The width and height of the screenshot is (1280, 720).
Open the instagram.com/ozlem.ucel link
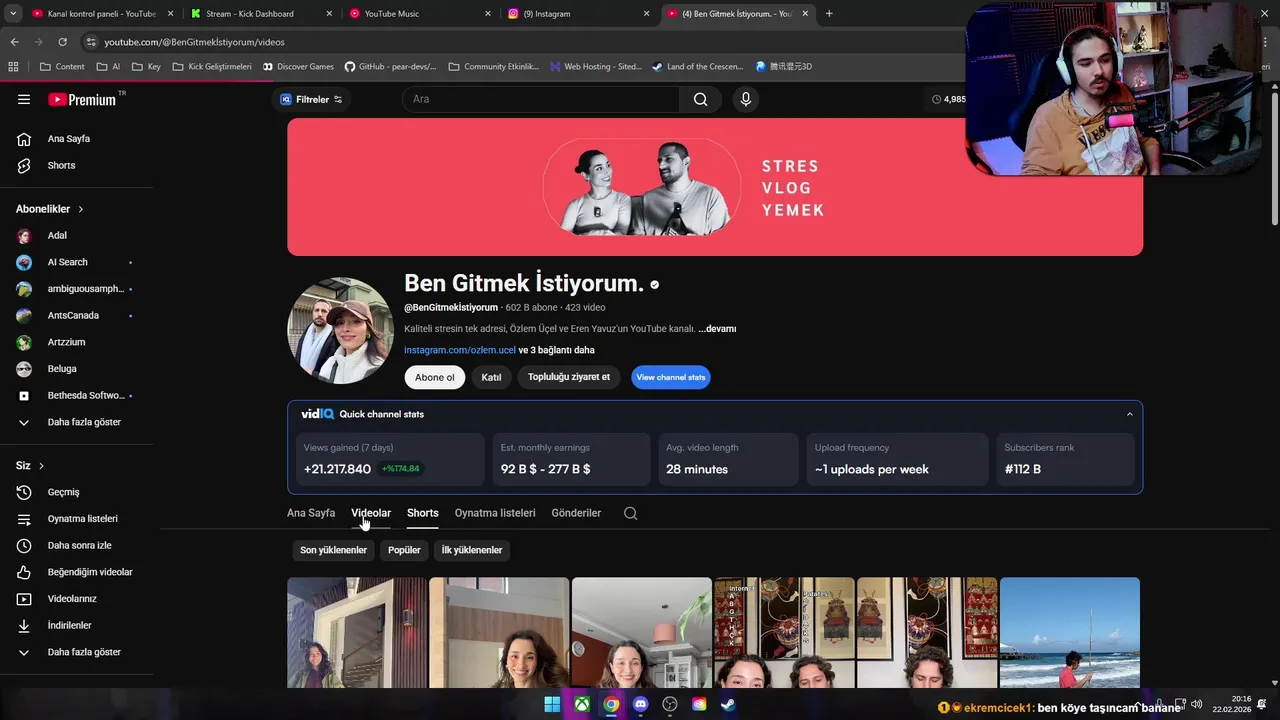coord(460,350)
